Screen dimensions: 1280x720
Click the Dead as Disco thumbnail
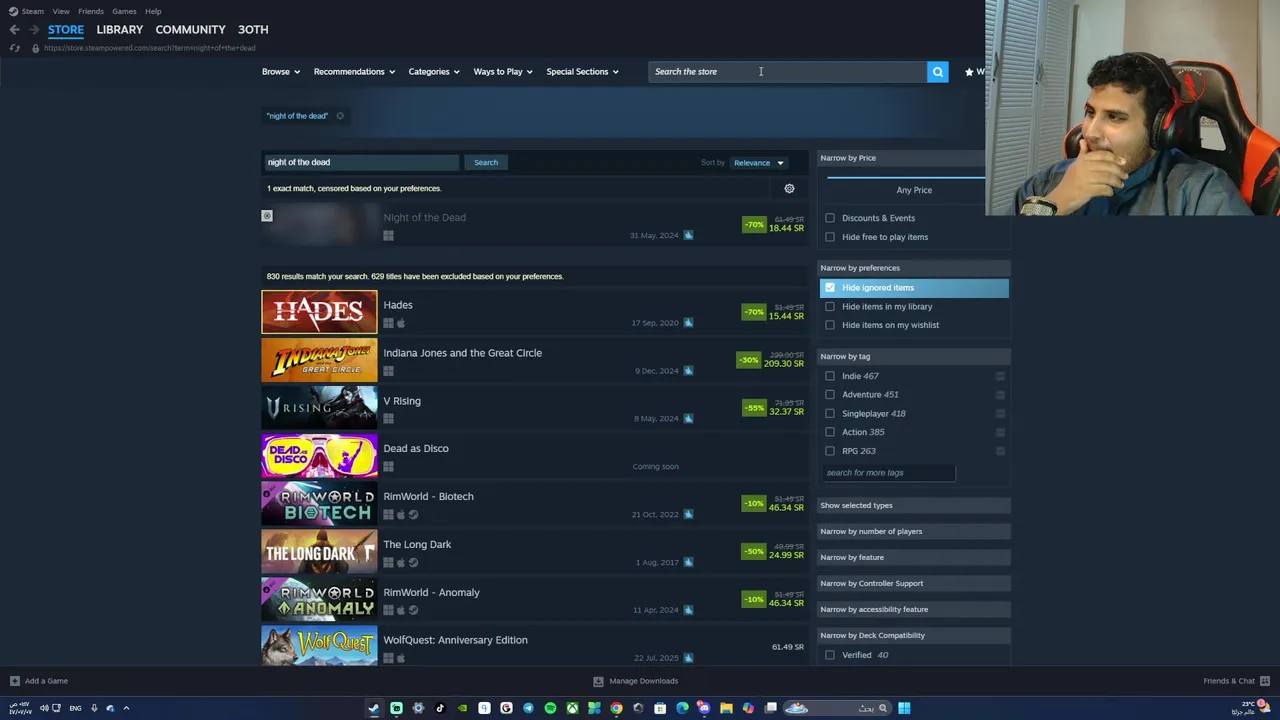coord(319,456)
